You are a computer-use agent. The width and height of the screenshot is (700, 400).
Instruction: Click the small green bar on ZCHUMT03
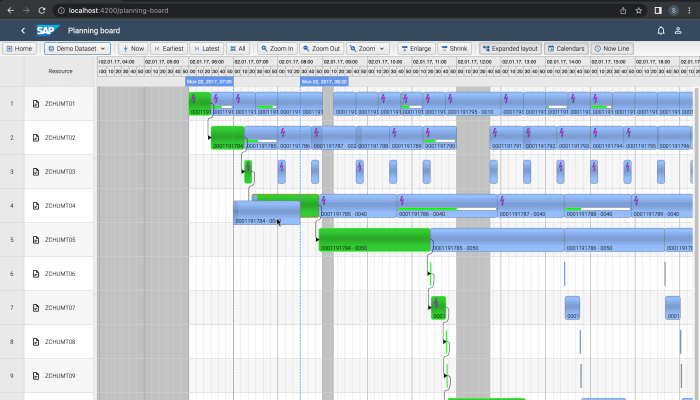tap(248, 171)
